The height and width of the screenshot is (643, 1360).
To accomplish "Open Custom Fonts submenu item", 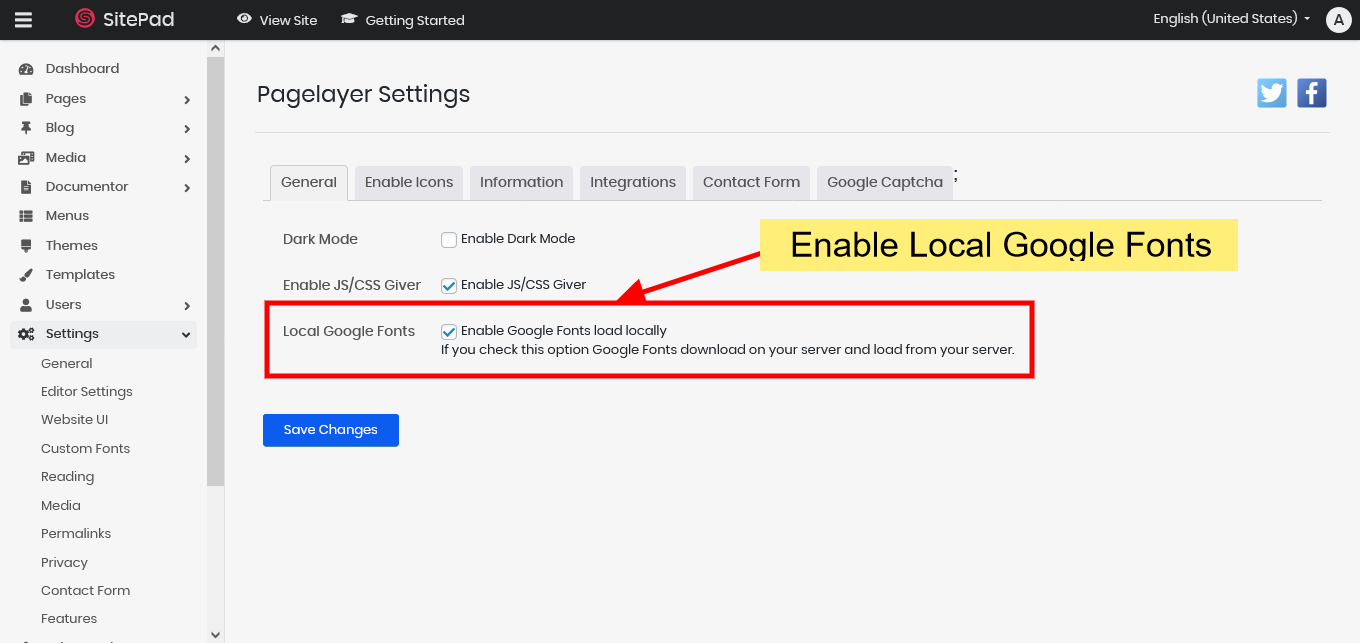I will (x=86, y=449).
